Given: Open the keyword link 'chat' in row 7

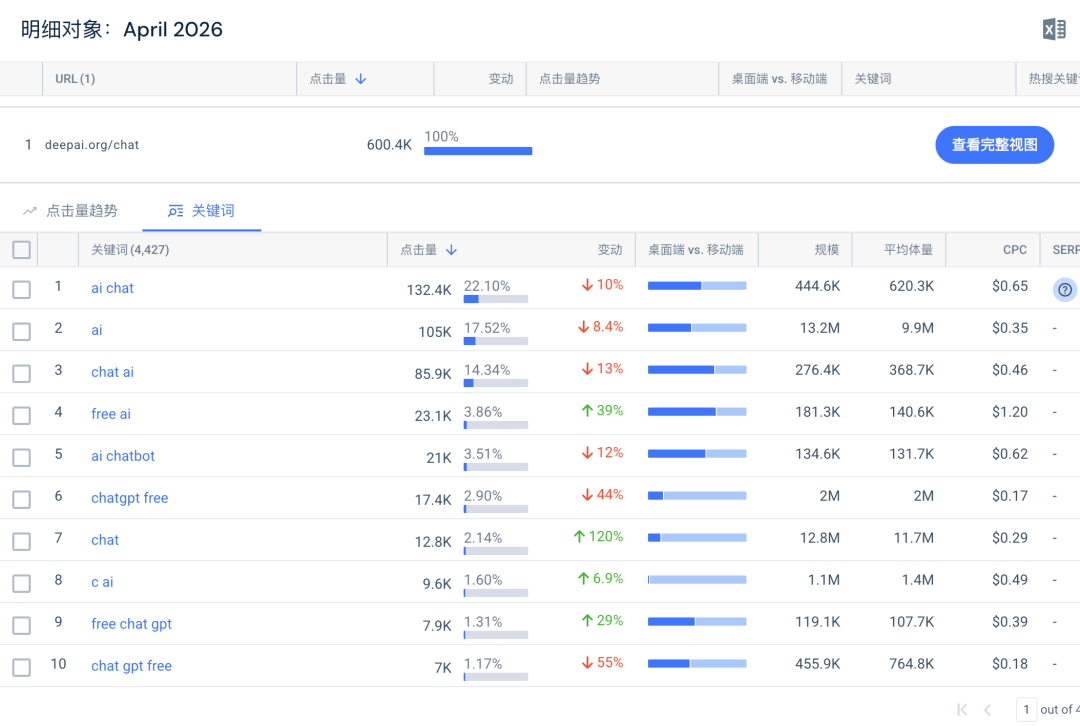Looking at the screenshot, I should point(105,541).
